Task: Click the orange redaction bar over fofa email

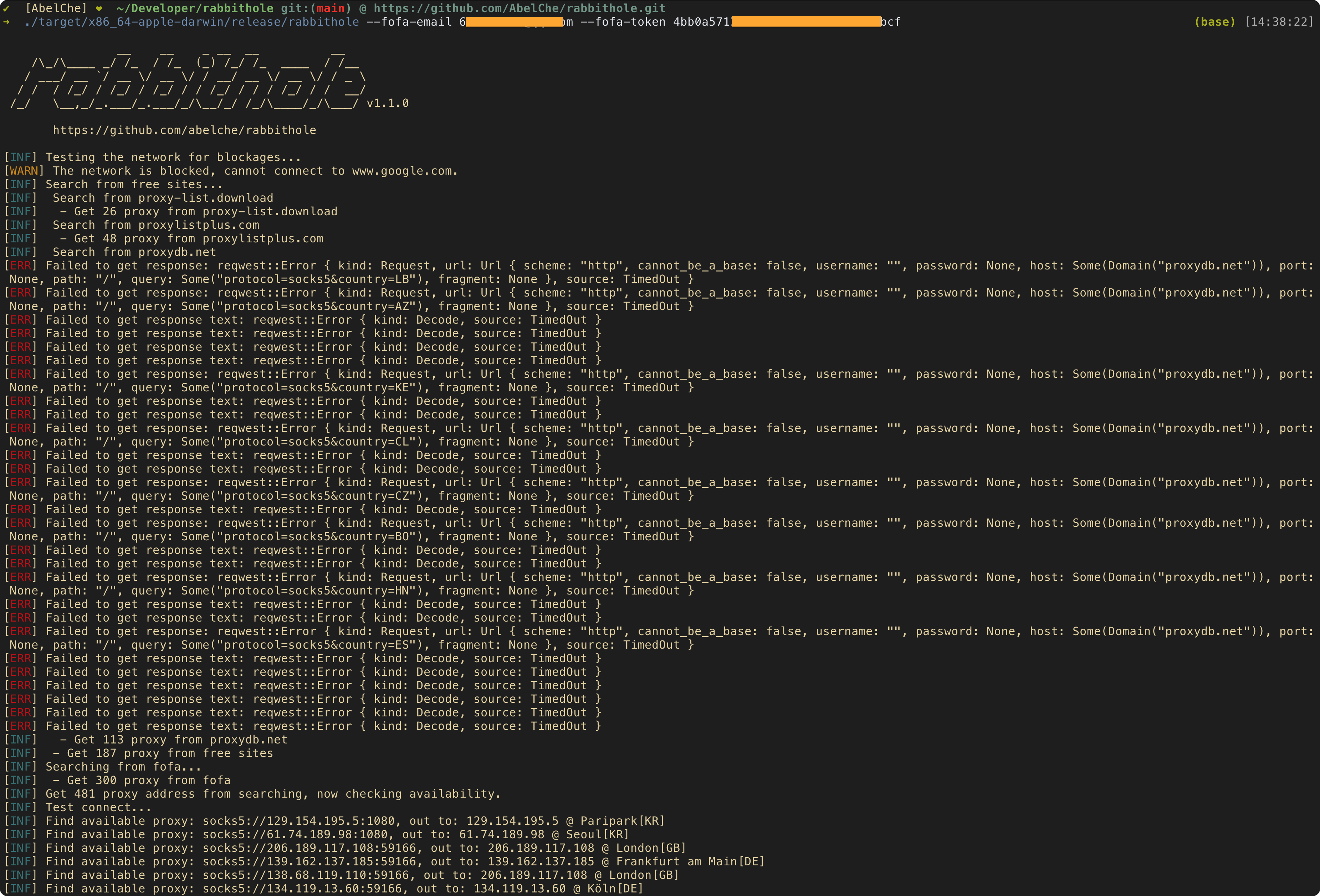Action: pos(514,22)
